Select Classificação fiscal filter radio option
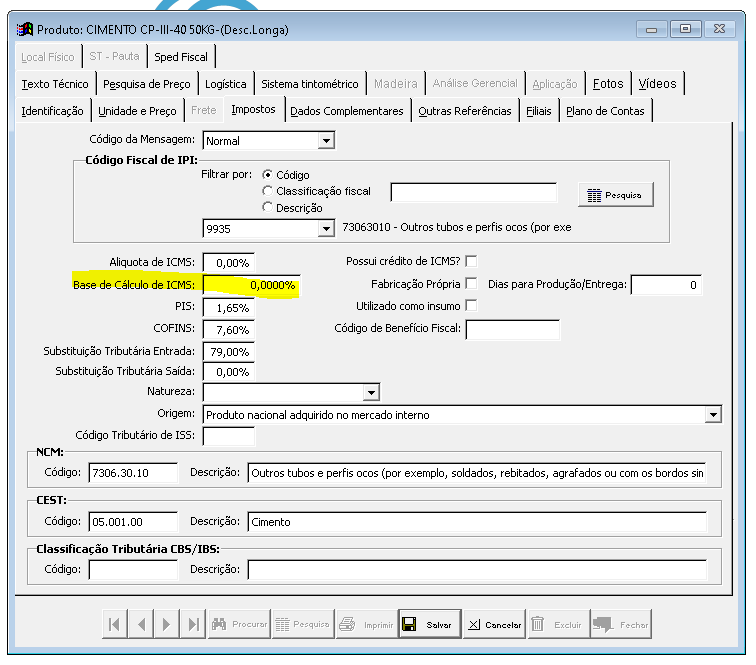This screenshot has height=665, width=756. (x=267, y=191)
